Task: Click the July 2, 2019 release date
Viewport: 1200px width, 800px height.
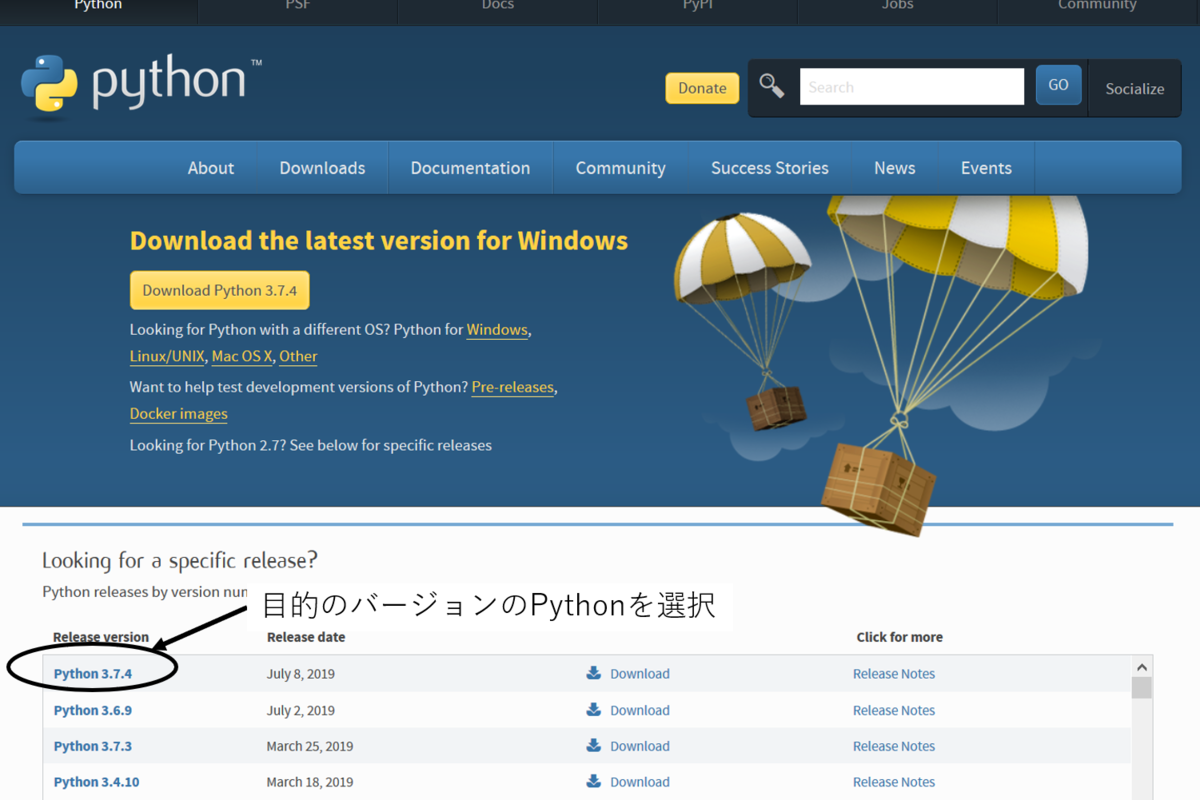Action: click(301, 710)
